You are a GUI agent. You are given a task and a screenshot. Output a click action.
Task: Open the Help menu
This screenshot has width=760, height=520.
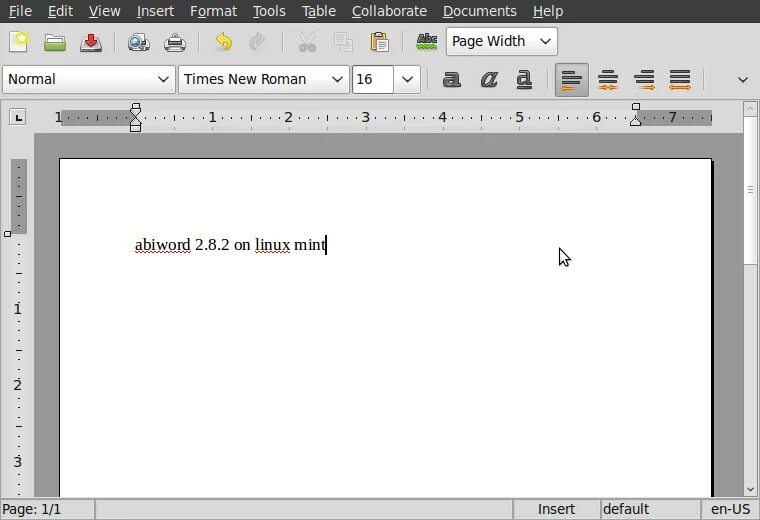(548, 11)
